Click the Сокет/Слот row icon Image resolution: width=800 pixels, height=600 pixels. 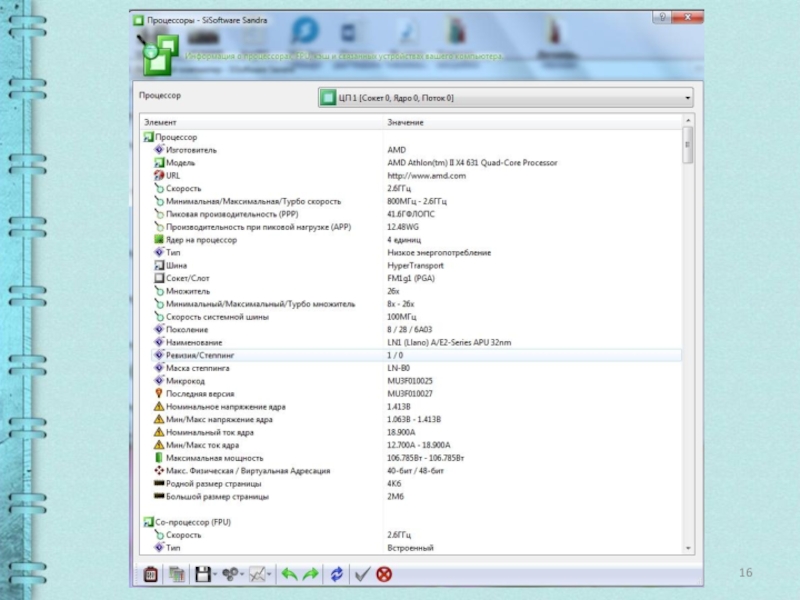click(x=159, y=278)
